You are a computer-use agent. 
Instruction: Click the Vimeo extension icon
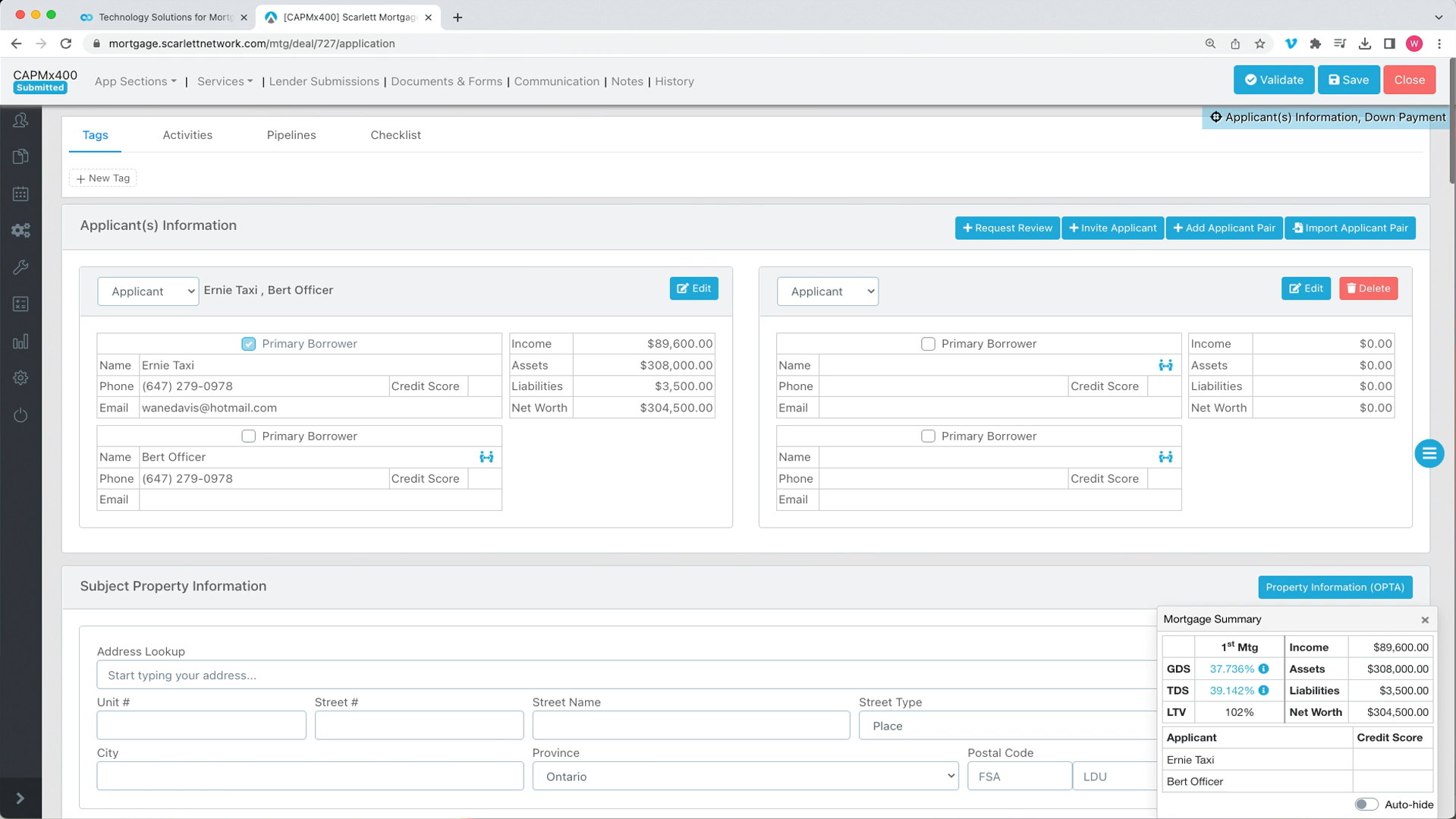point(1291,44)
